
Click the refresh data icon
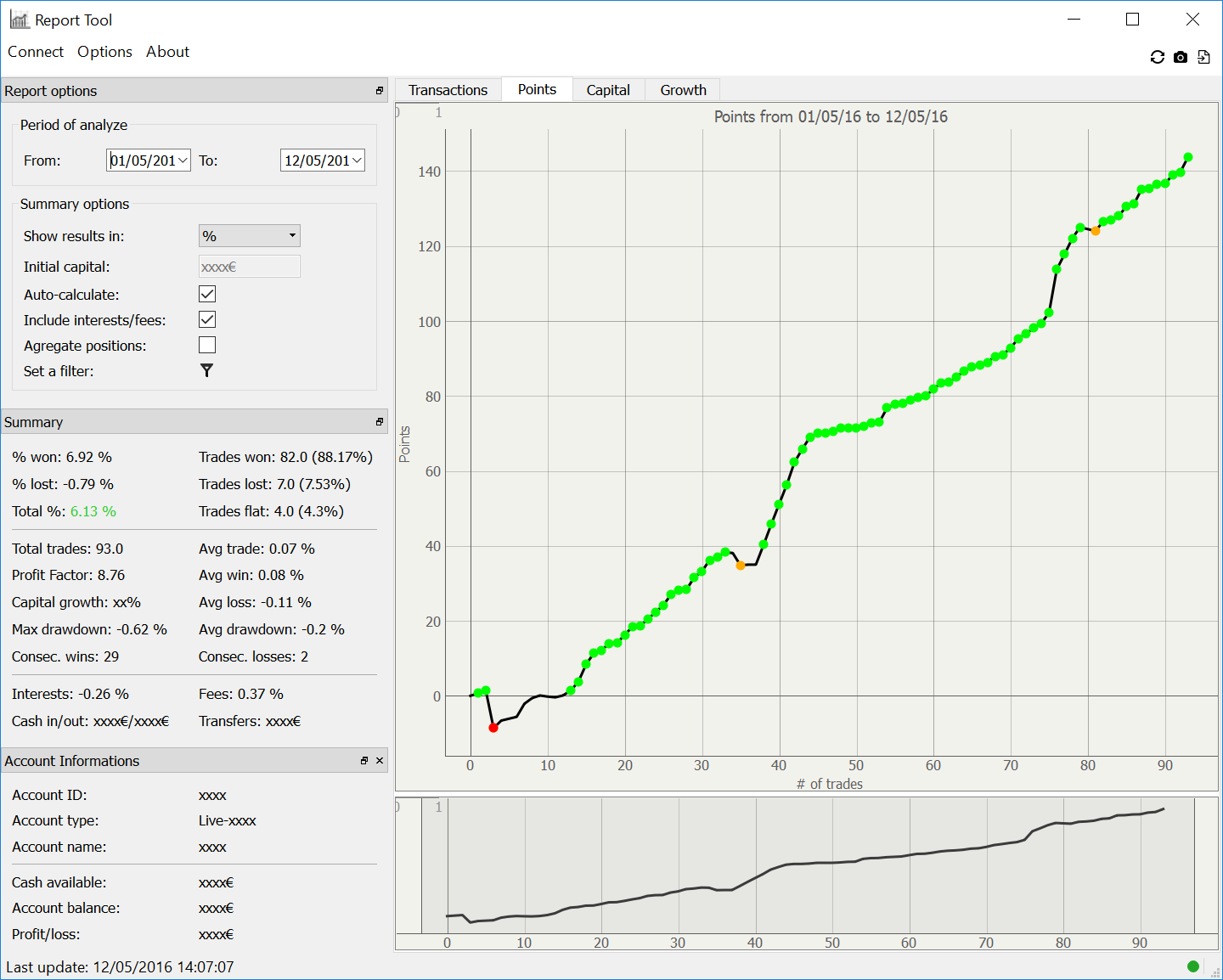1157,57
